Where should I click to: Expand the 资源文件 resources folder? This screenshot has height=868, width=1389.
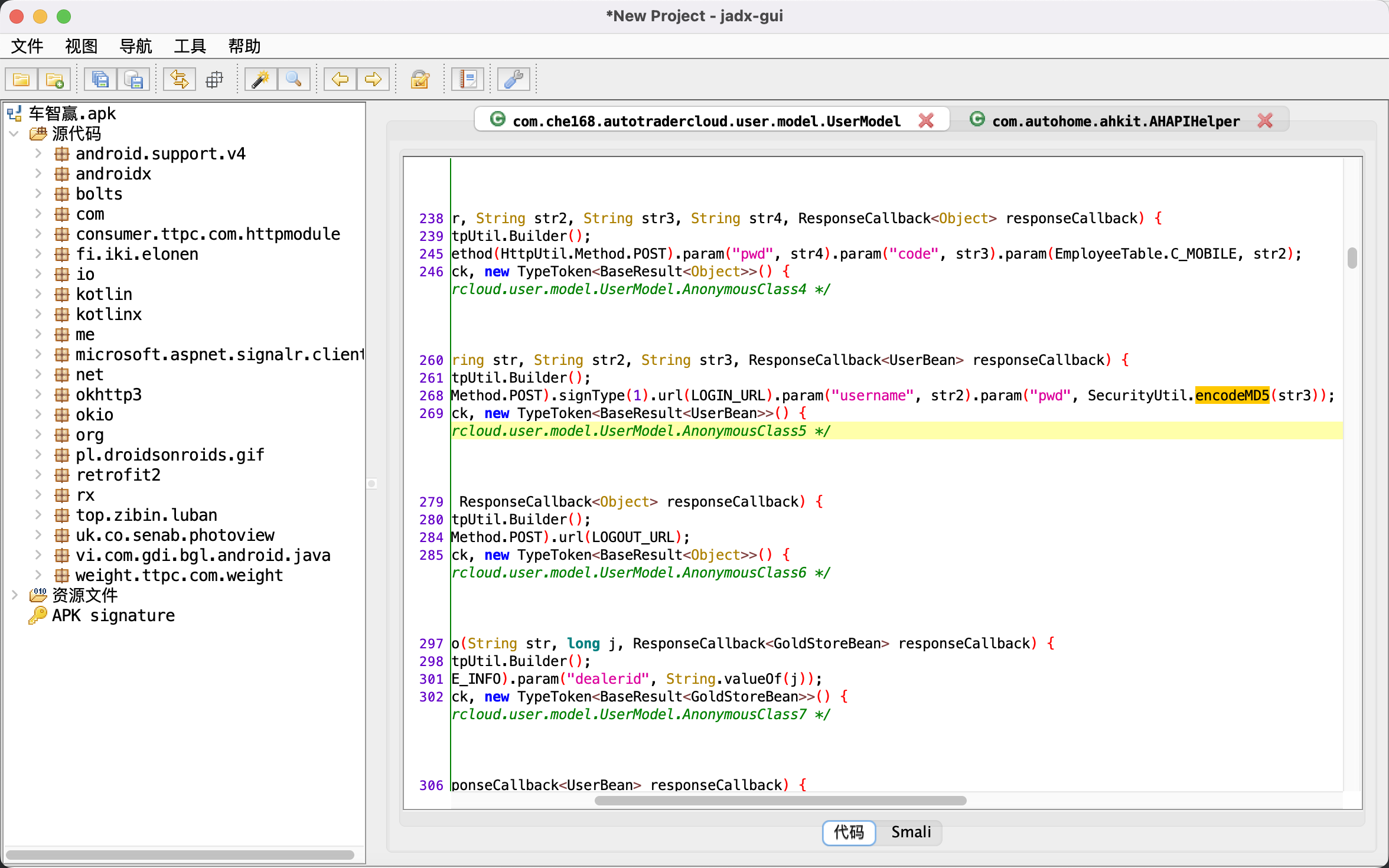pos(15,595)
